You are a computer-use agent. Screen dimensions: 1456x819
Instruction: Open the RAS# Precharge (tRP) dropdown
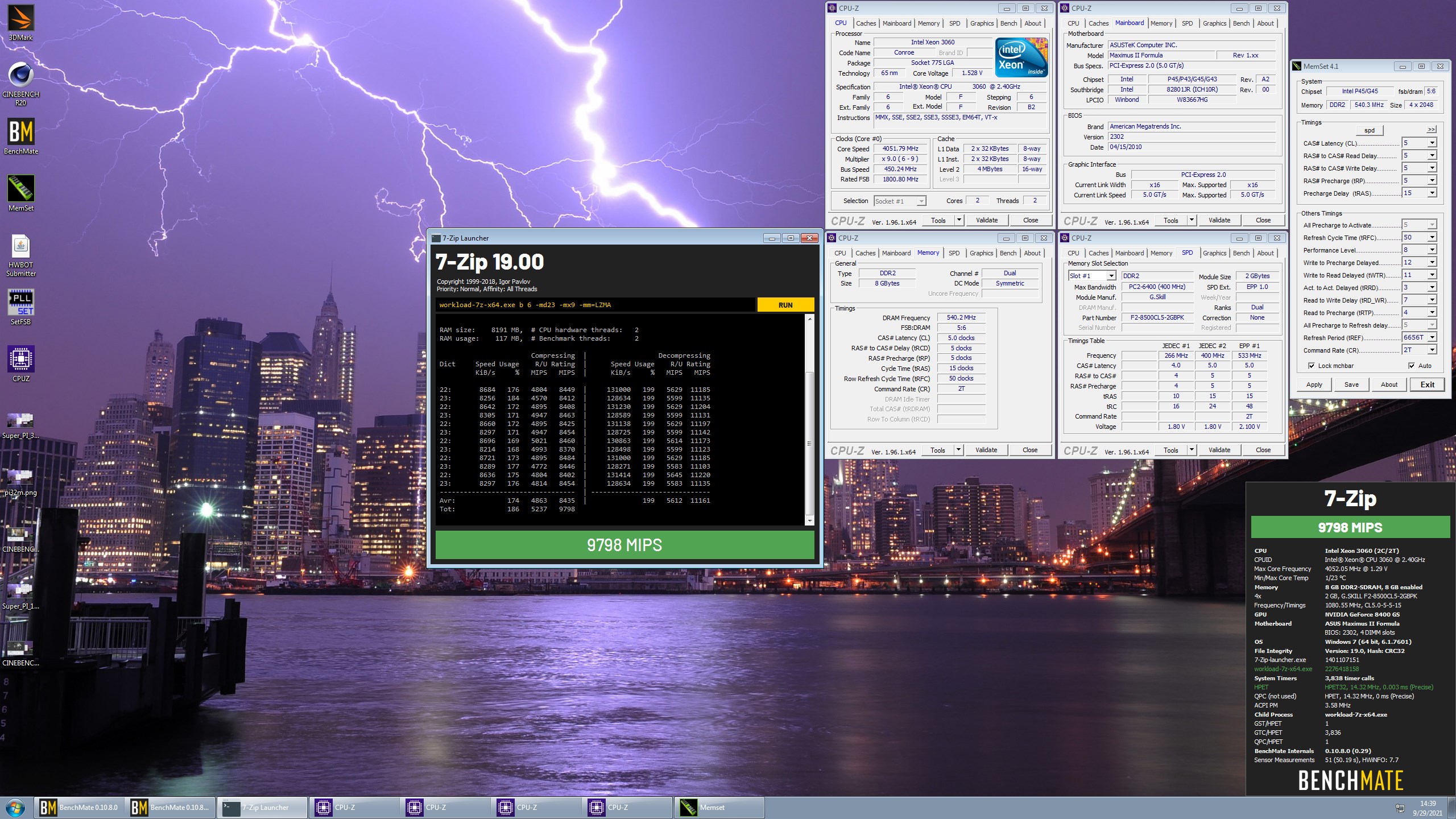coord(1432,180)
